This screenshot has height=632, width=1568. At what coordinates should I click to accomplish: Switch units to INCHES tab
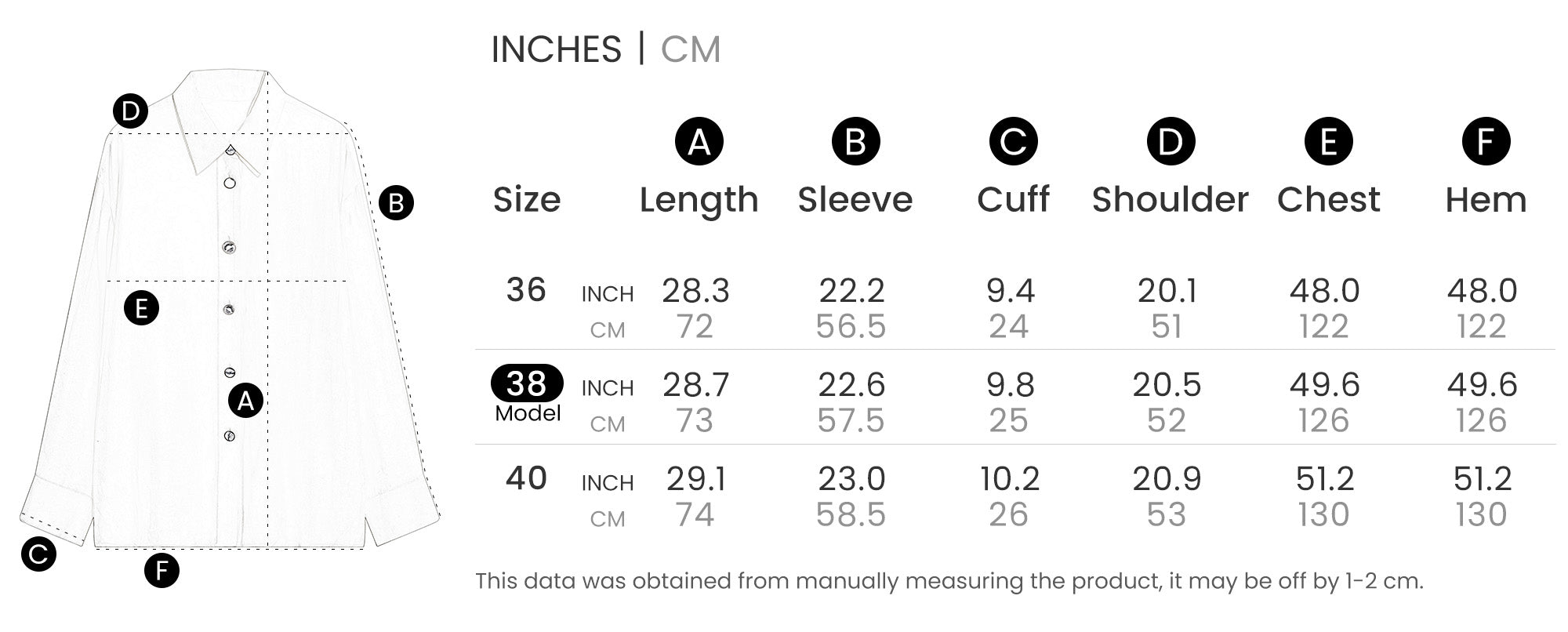[x=556, y=49]
